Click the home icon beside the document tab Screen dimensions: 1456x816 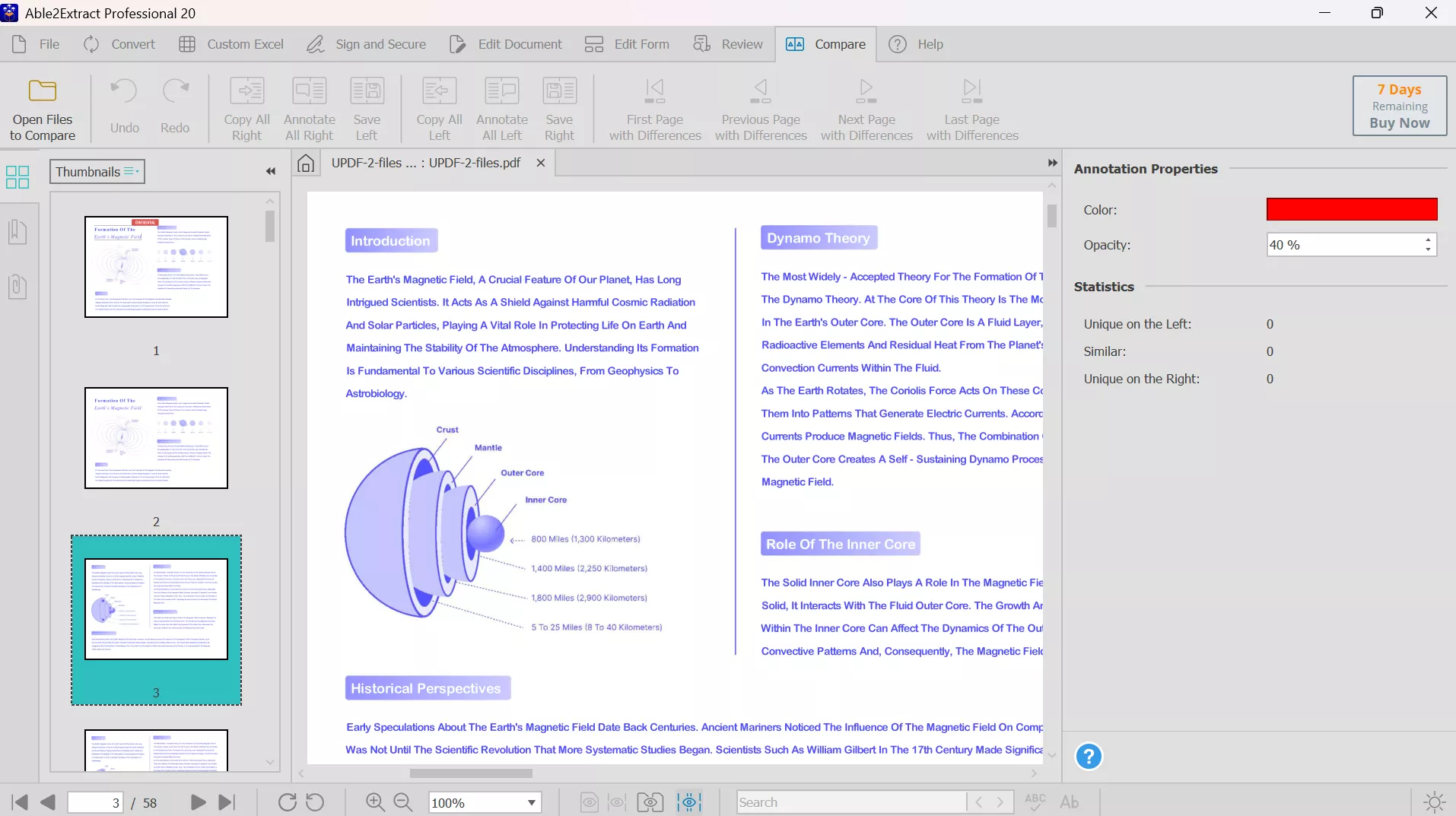click(306, 162)
